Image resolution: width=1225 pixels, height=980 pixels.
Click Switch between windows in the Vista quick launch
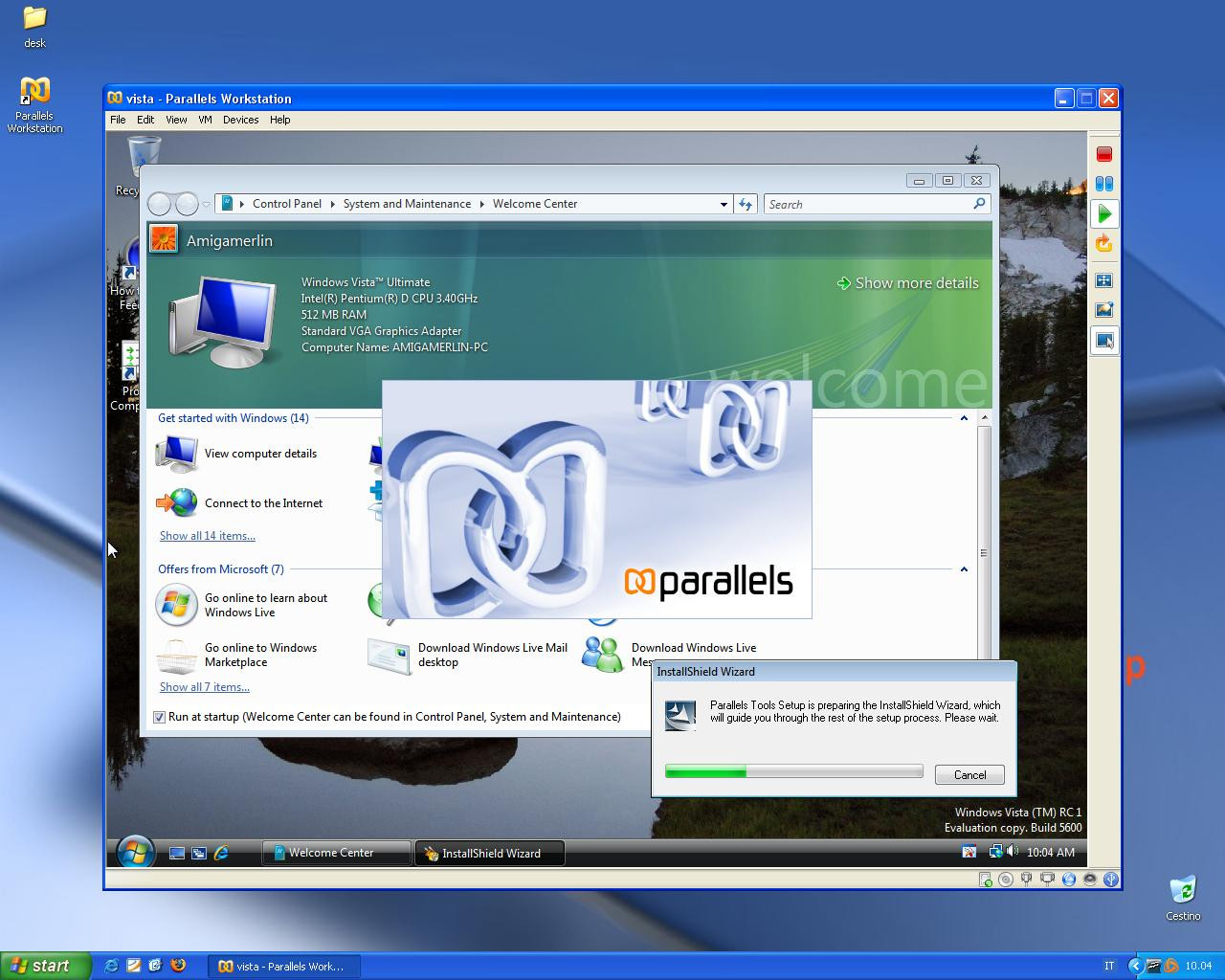point(199,853)
